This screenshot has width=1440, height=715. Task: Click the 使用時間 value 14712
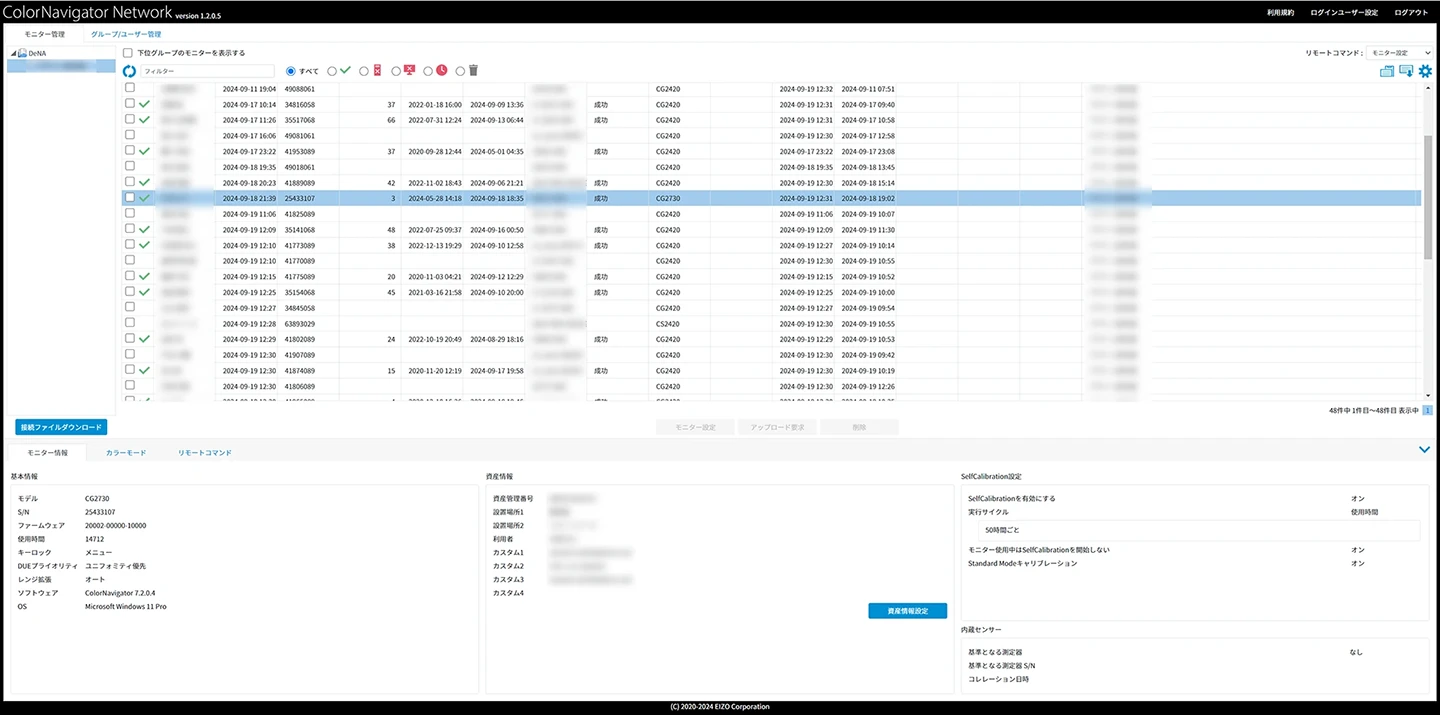tap(94, 538)
